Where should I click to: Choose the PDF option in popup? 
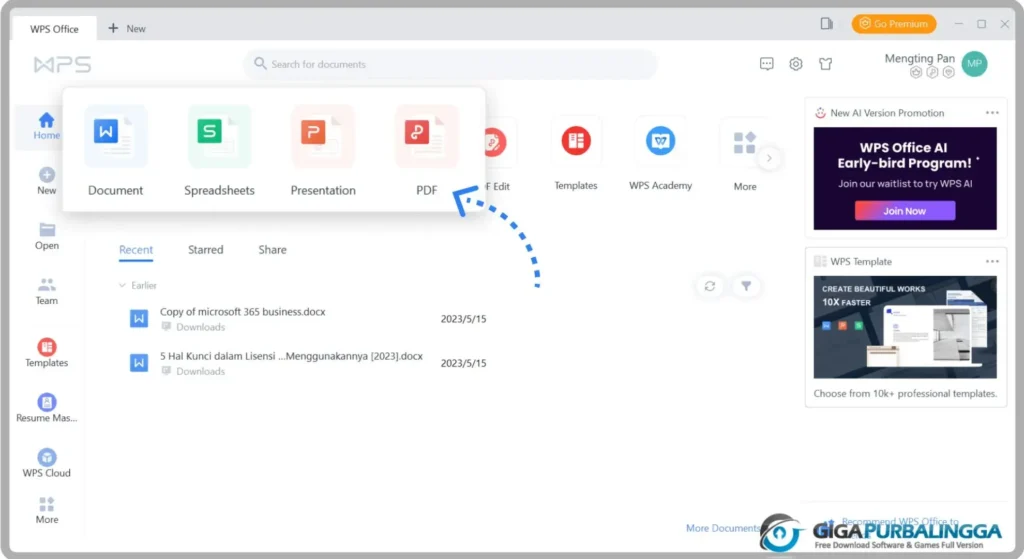[x=426, y=151]
